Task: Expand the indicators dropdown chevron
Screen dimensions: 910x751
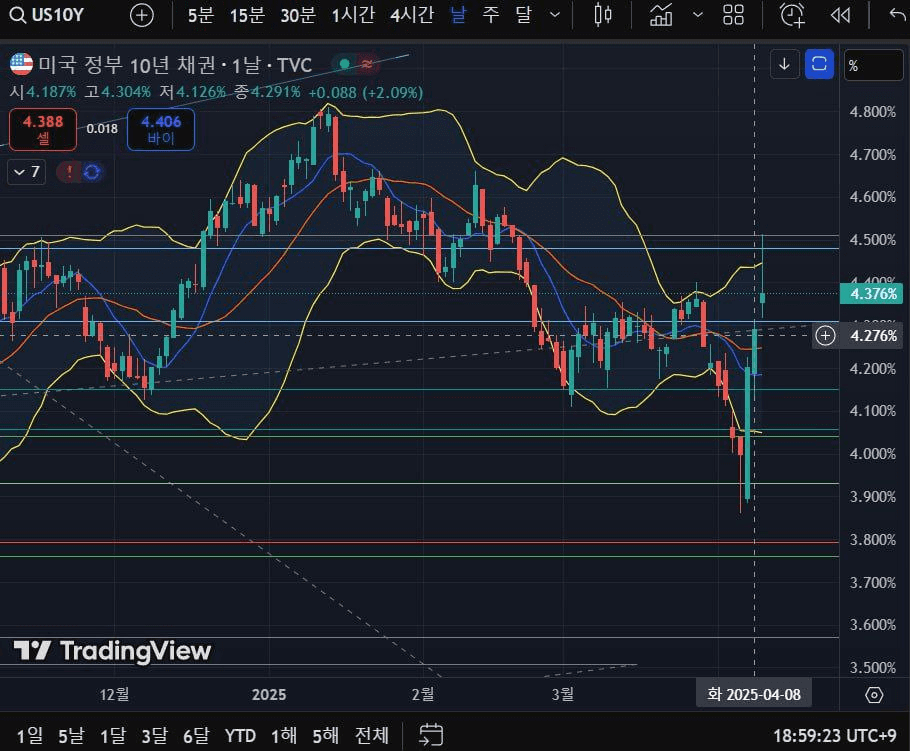Action: (x=698, y=15)
